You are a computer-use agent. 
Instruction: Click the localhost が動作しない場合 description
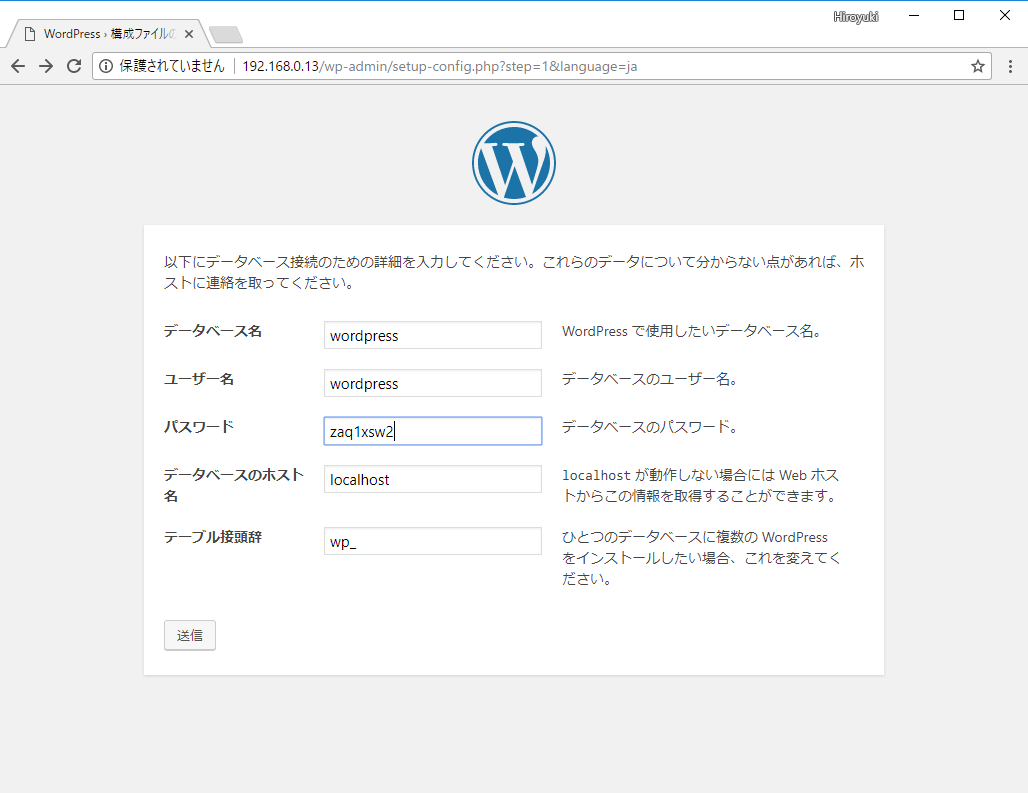coord(700,485)
